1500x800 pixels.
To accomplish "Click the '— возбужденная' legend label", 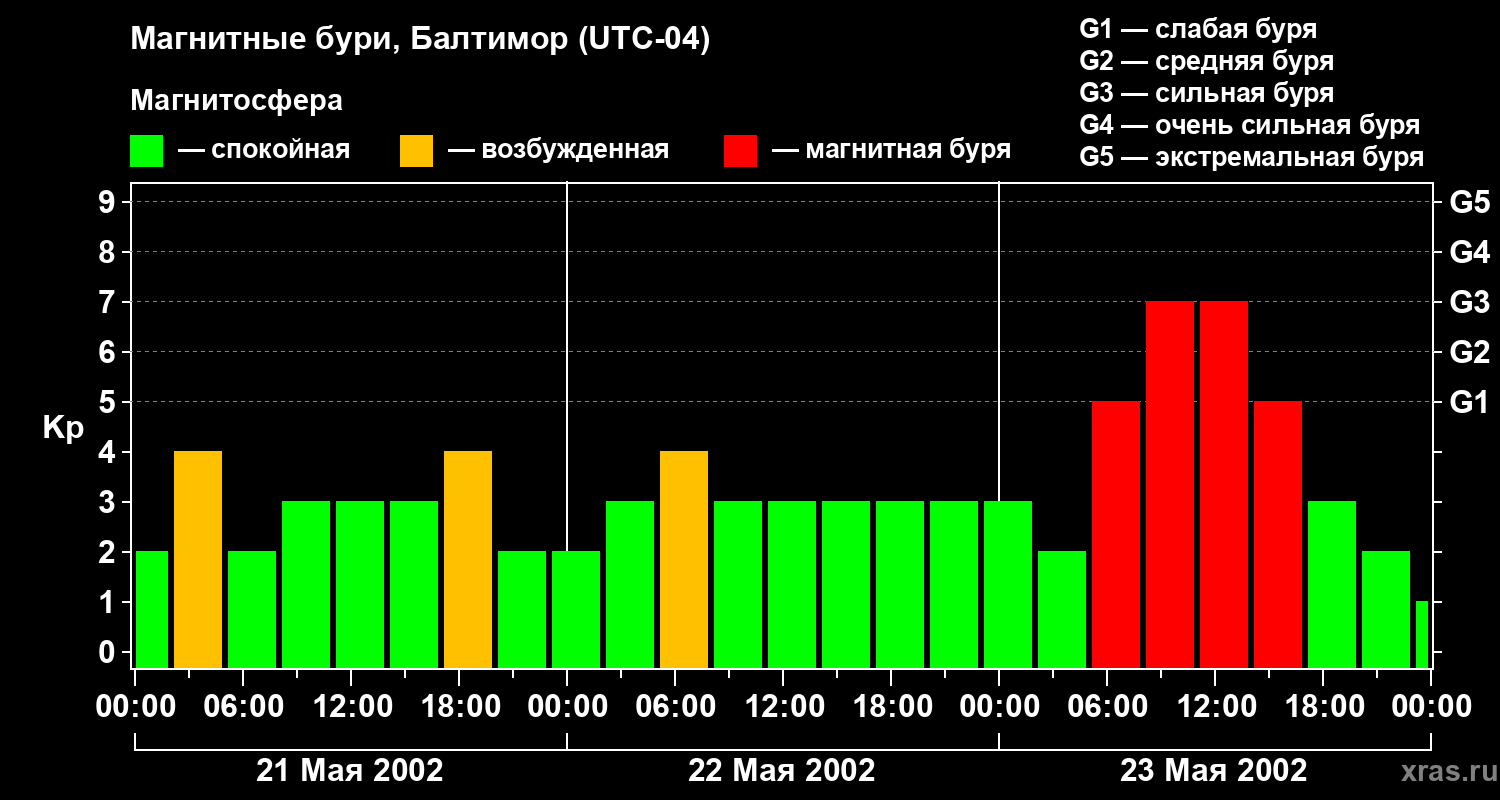I will coord(558,150).
